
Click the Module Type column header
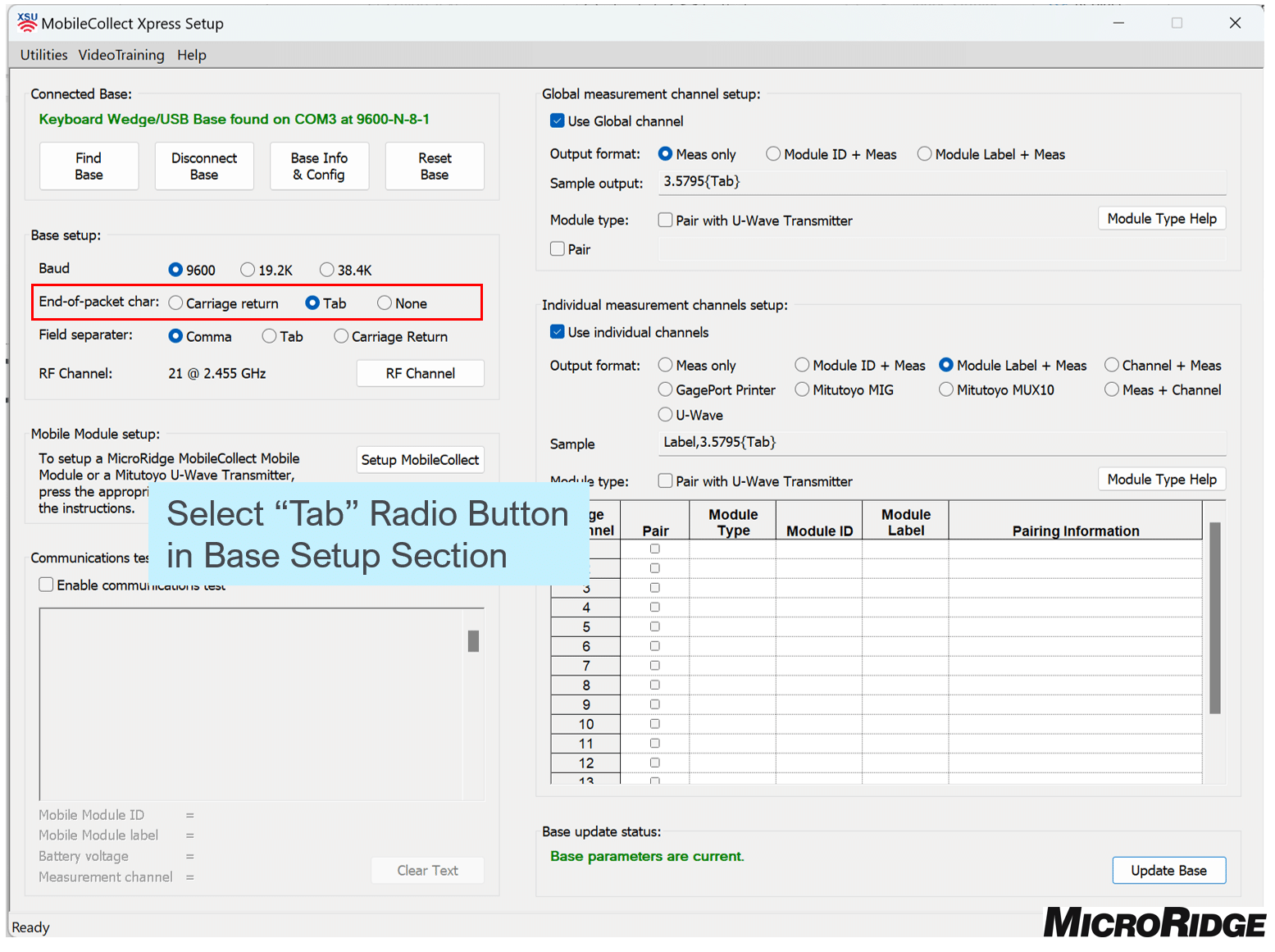733,522
